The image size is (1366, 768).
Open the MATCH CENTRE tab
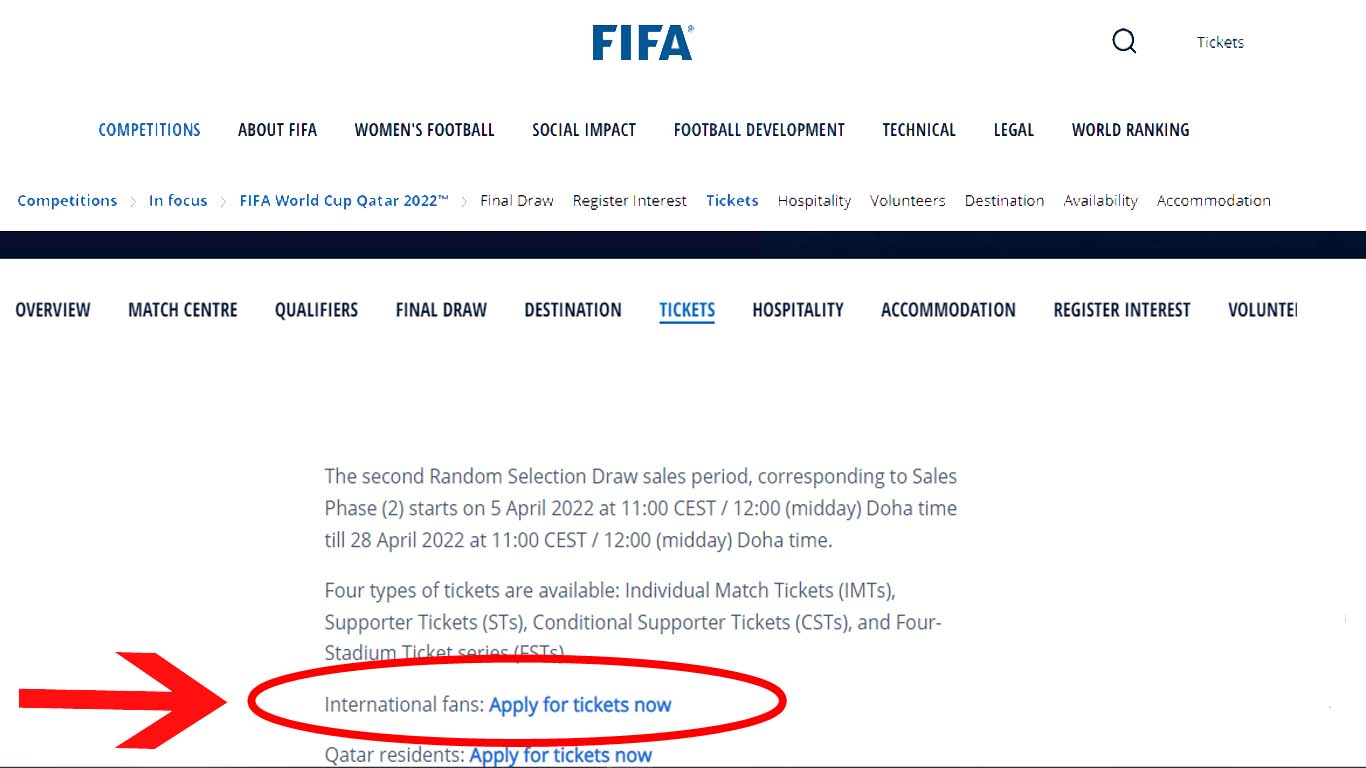182,310
